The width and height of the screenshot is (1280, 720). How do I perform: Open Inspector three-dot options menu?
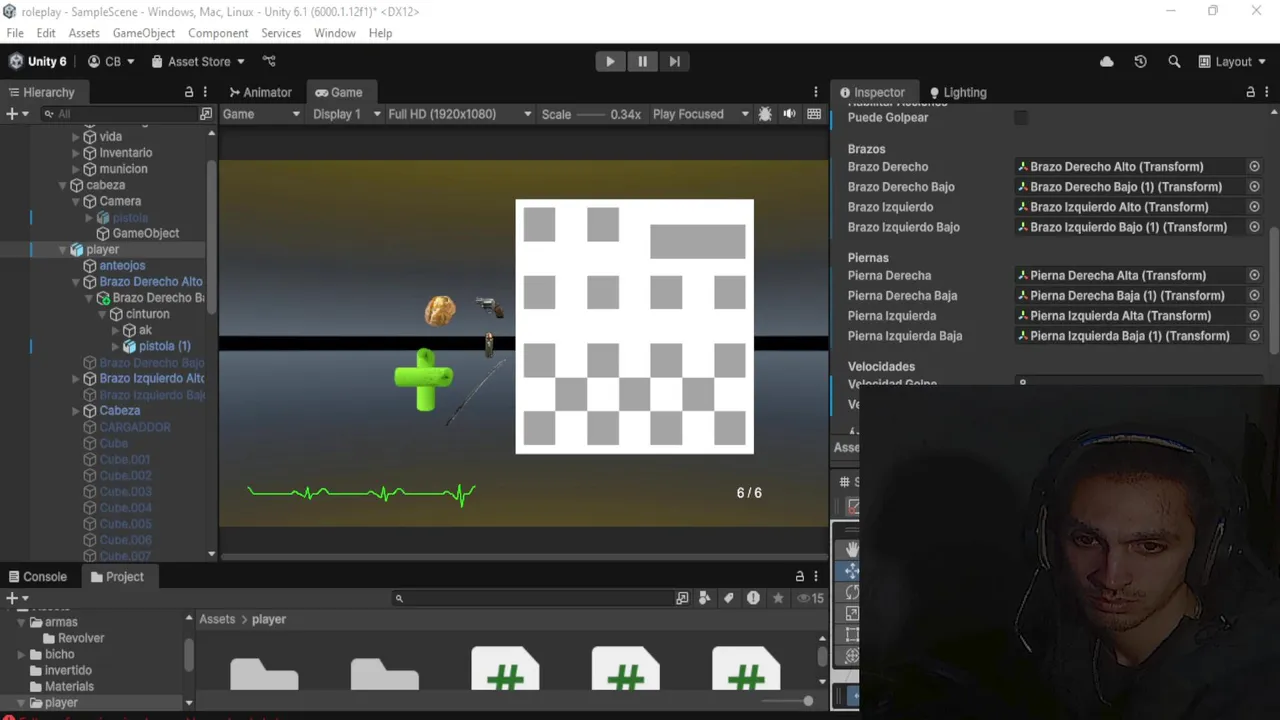[1267, 92]
